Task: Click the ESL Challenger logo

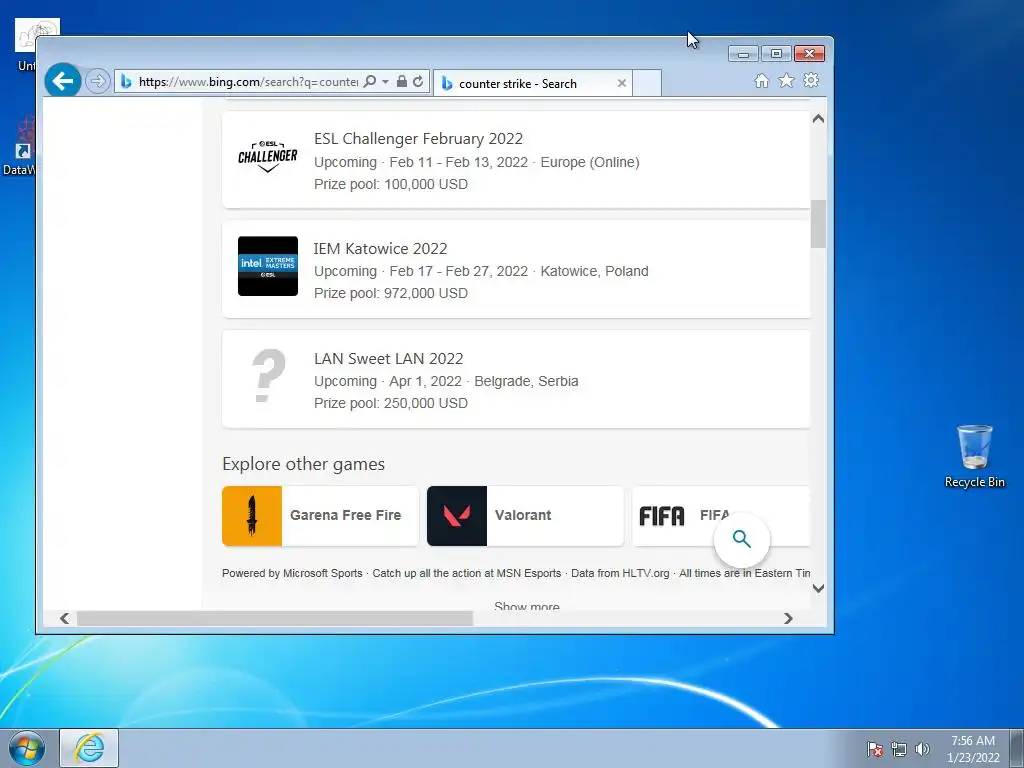Action: point(268,157)
